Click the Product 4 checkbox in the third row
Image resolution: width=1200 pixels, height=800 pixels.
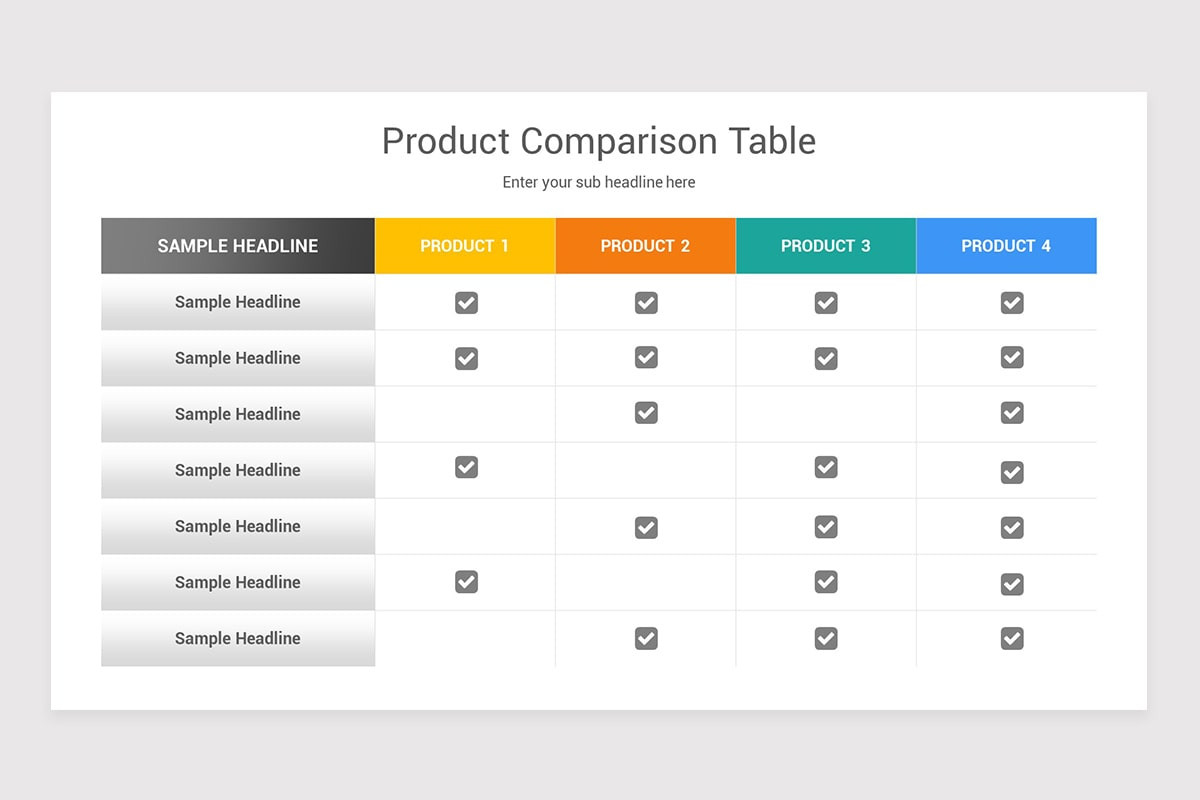click(x=1012, y=412)
